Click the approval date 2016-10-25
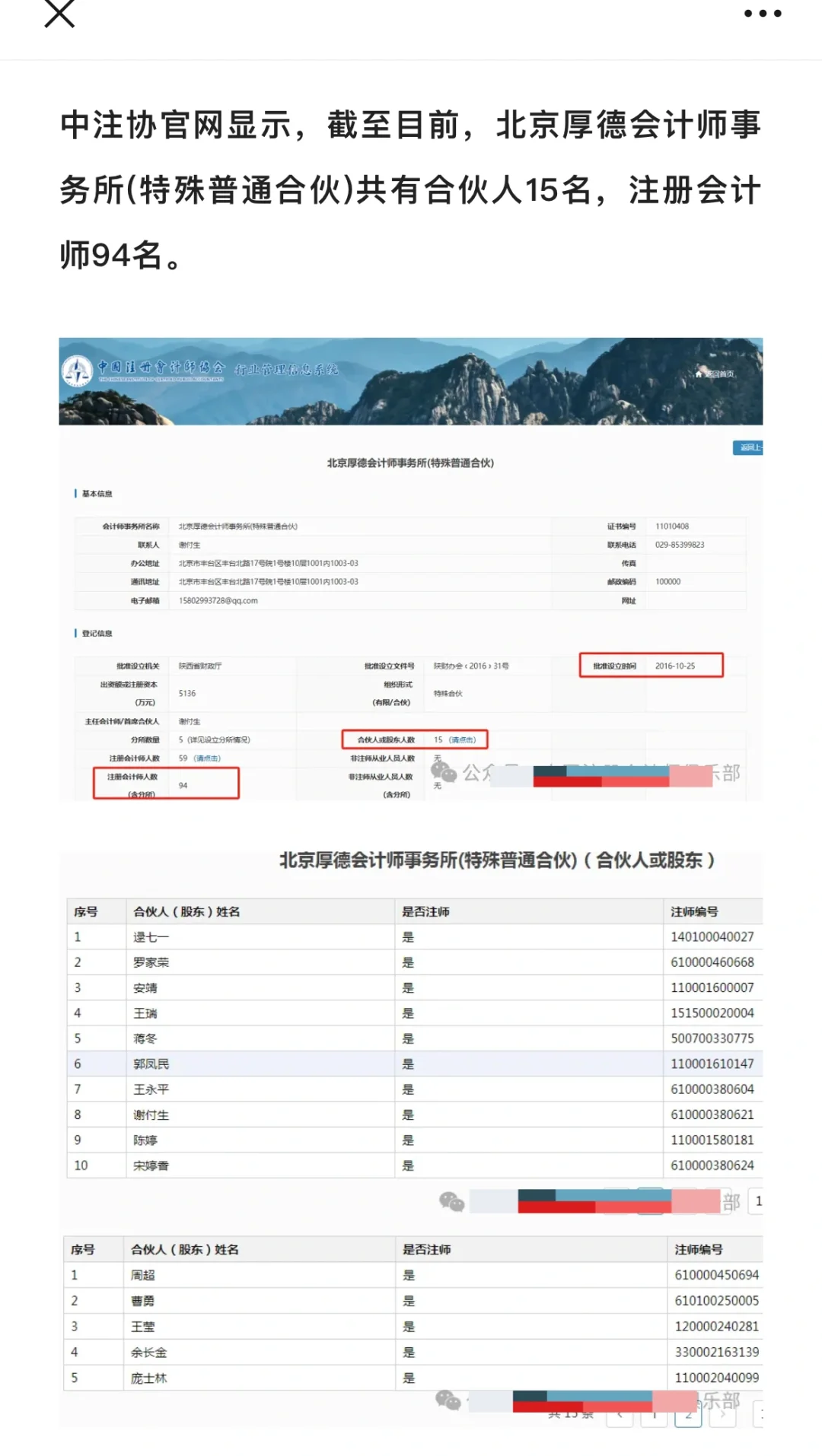822x1456 pixels. point(675,666)
